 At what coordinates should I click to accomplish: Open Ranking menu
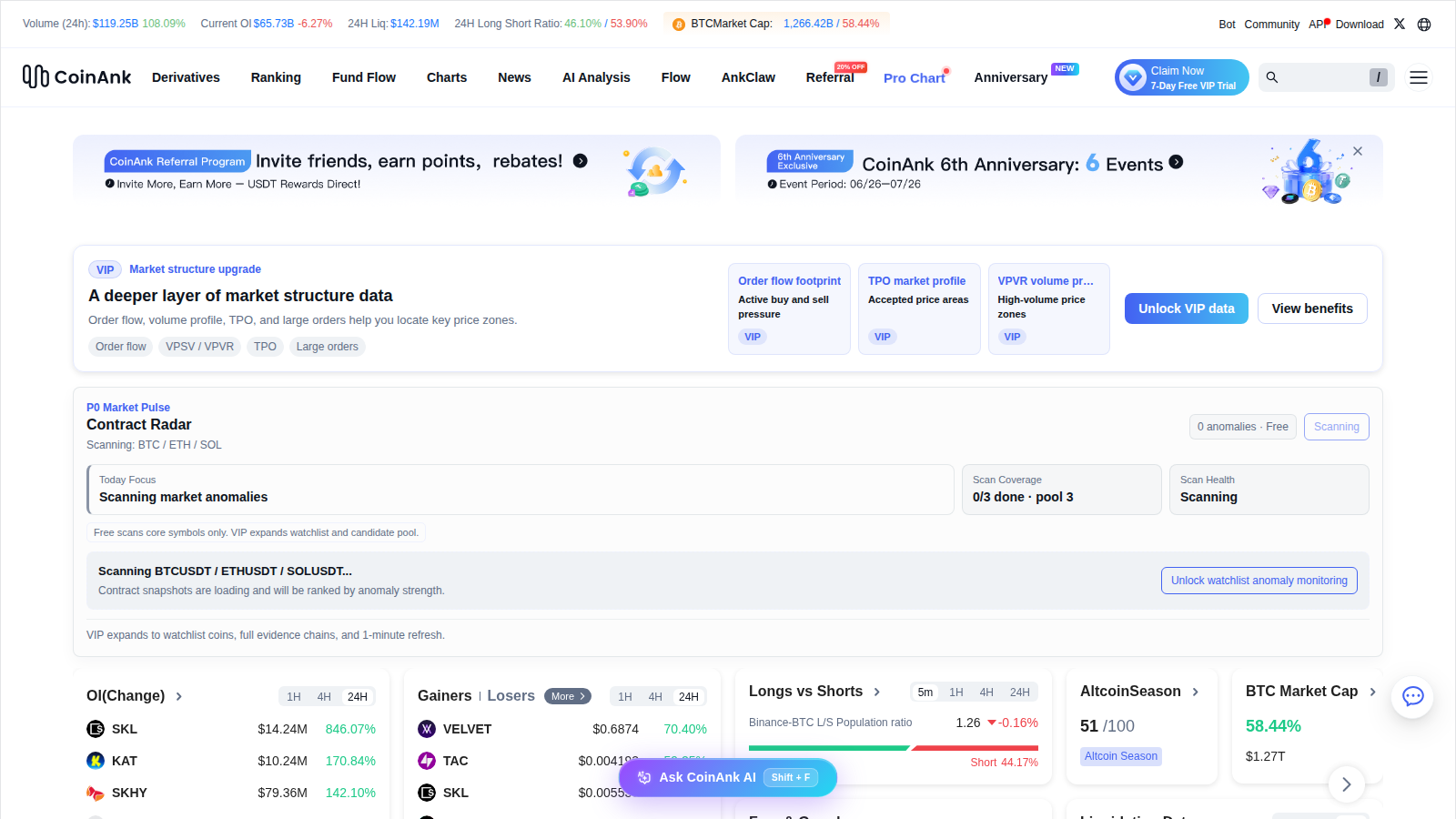point(276,77)
